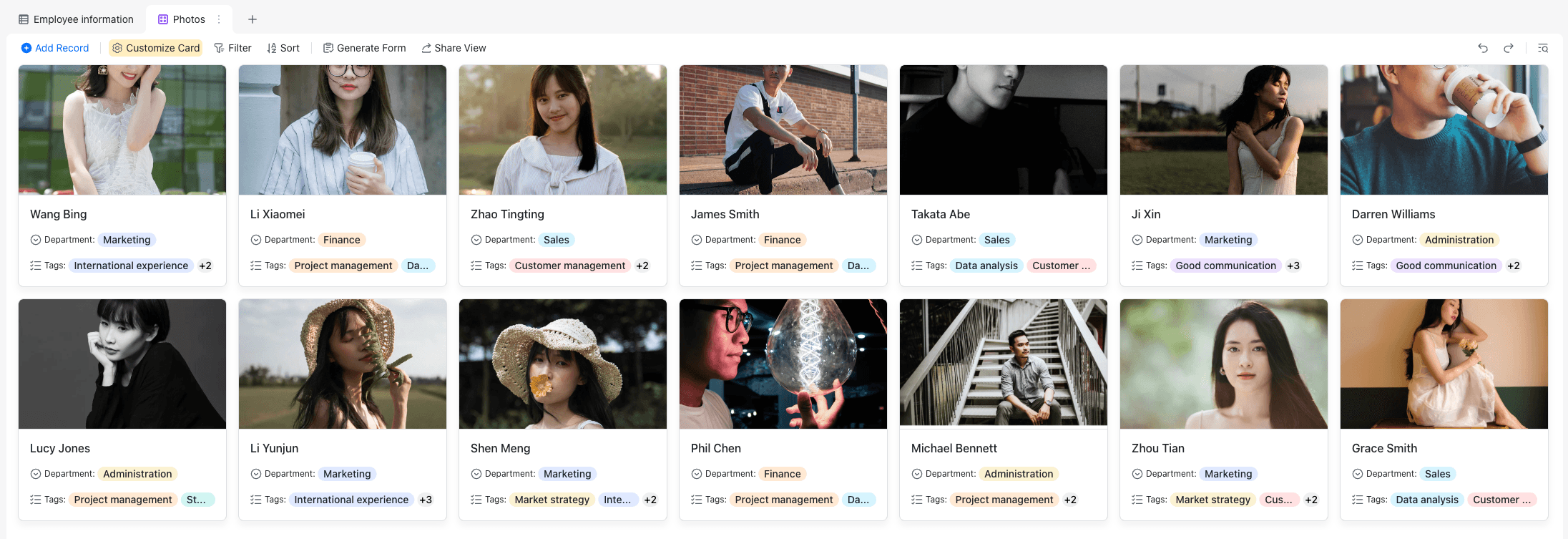This screenshot has height=539, width=1568.
Task: Open Customize Card settings
Action: tap(156, 48)
